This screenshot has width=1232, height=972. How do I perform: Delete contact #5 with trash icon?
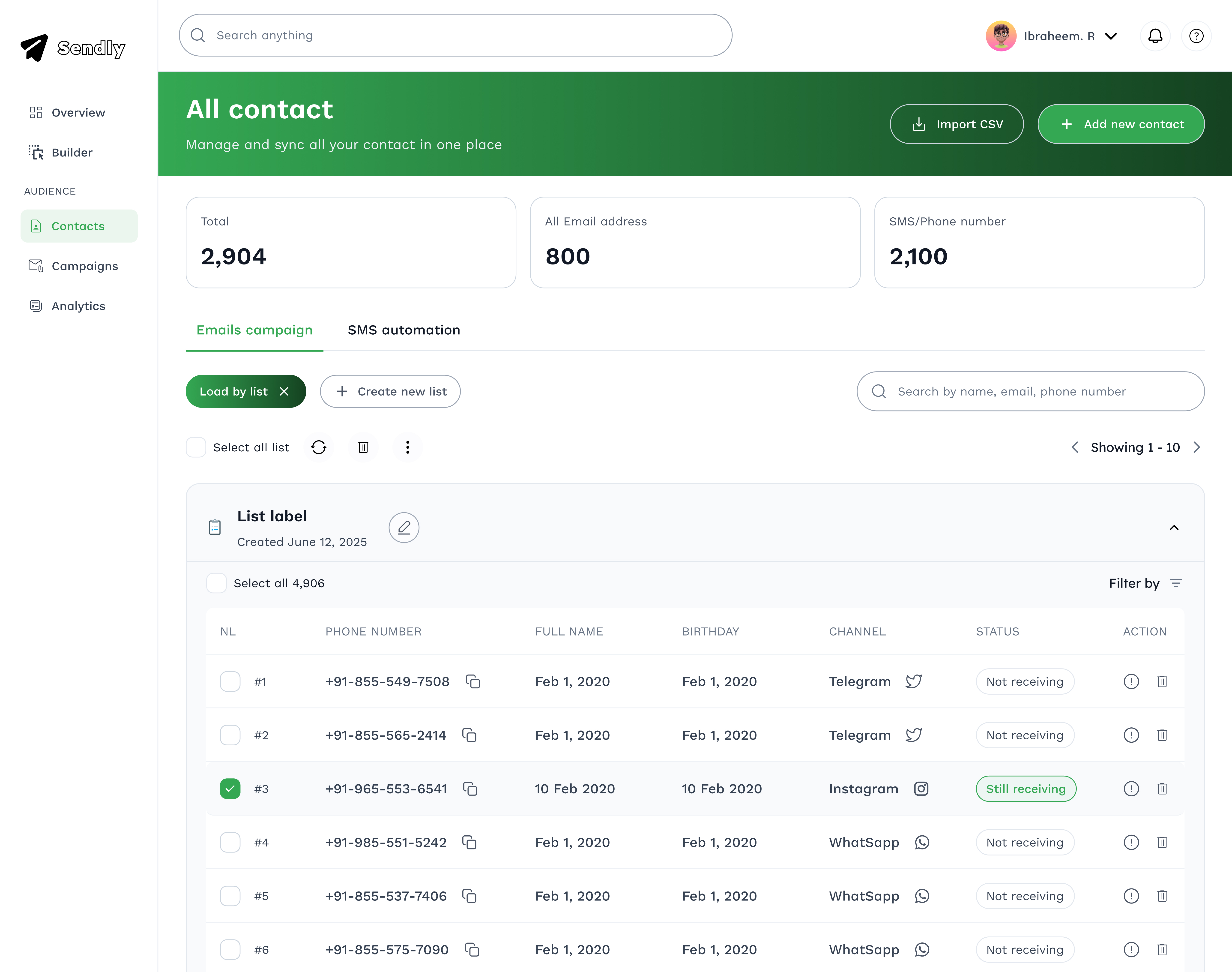click(x=1162, y=896)
